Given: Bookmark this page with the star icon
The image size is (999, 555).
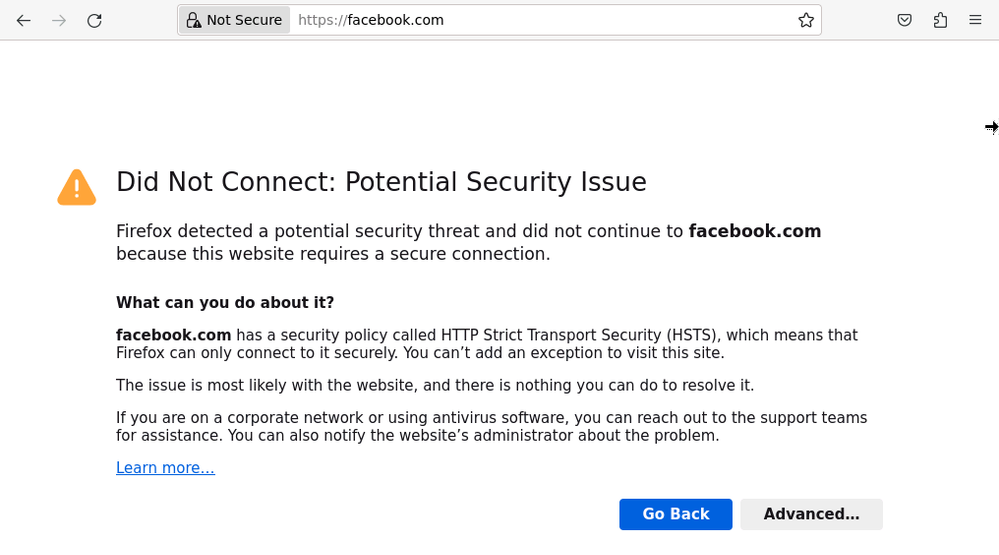Looking at the screenshot, I should 806,20.
